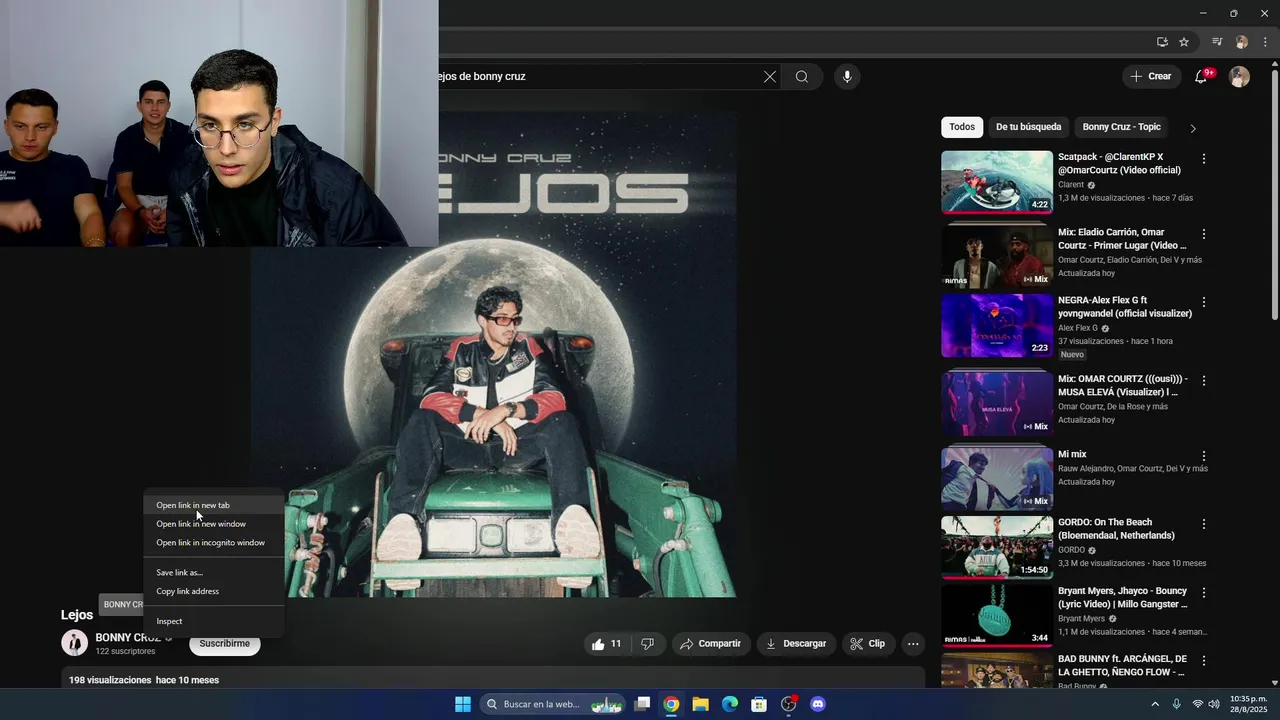Click the install app icon in address bar
The width and height of the screenshot is (1280, 720).
[x=1162, y=42]
